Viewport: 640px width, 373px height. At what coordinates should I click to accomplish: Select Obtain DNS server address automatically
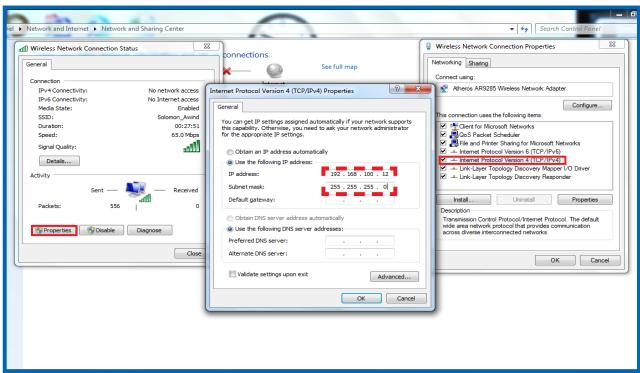click(x=230, y=218)
